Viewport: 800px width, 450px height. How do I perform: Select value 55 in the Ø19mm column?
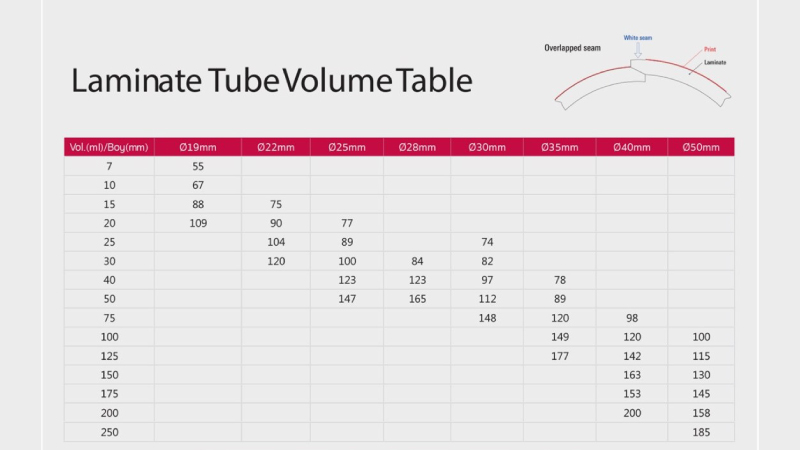pyautogui.click(x=198, y=166)
